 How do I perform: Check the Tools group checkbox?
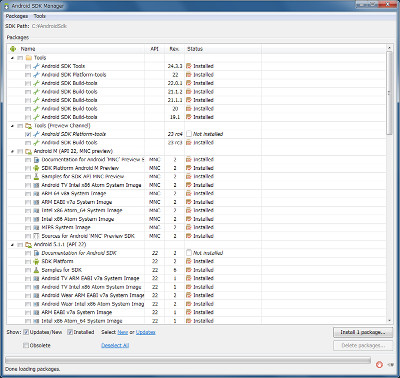tap(20, 58)
